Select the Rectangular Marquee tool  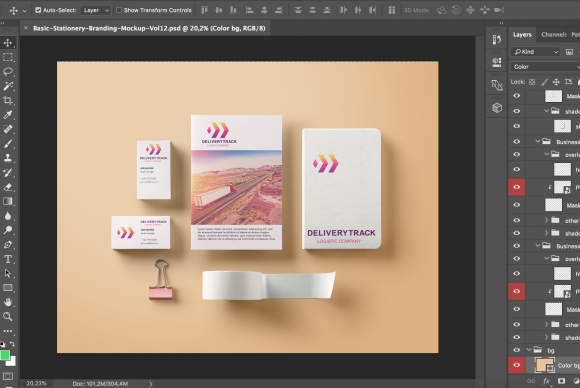pos(8,57)
